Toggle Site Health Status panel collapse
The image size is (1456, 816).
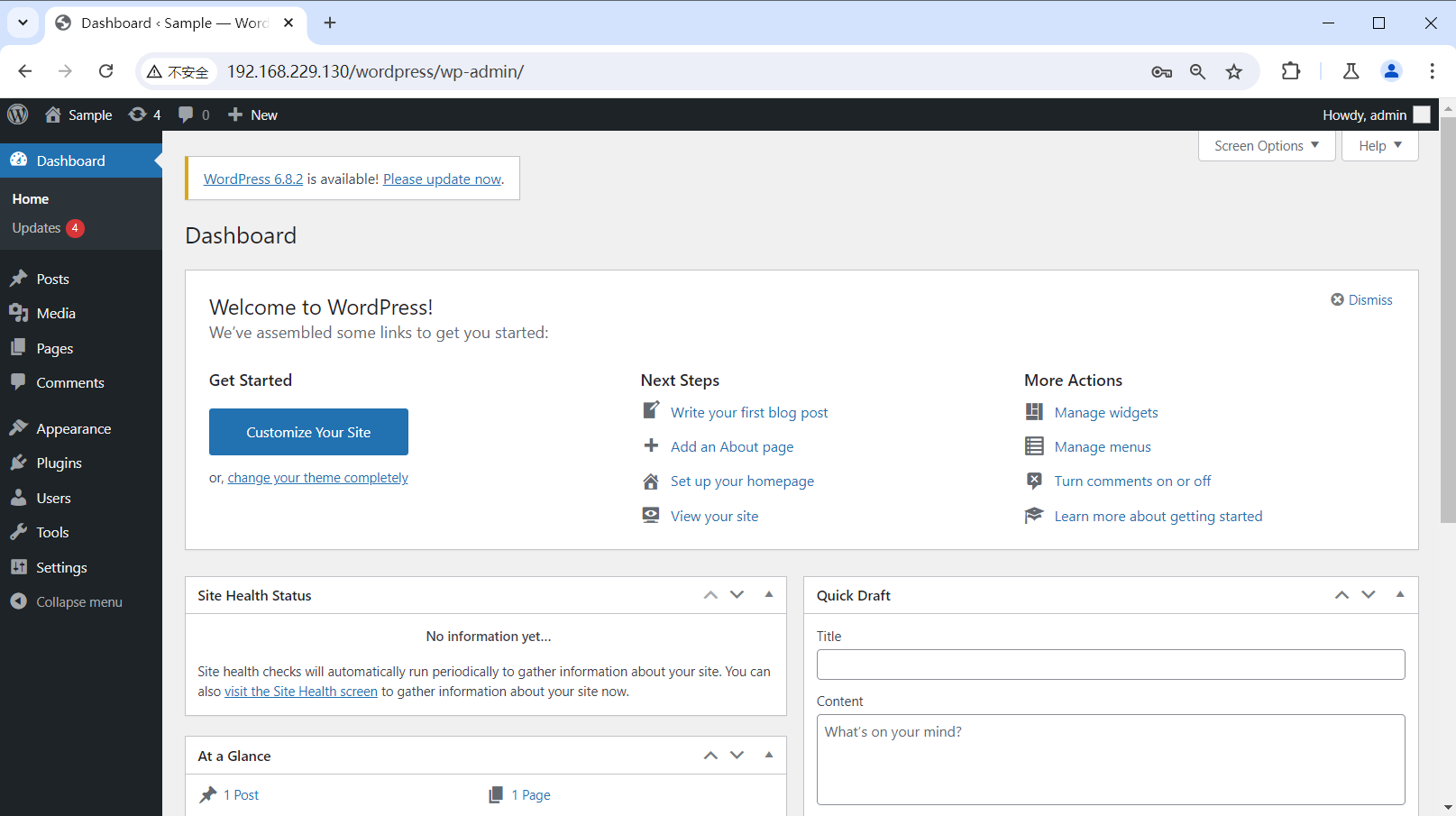pyautogui.click(x=769, y=594)
